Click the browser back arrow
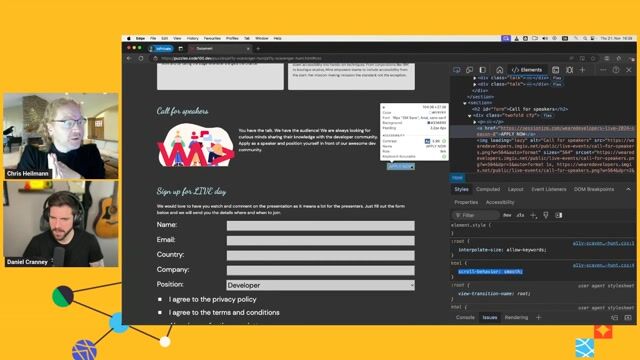This screenshot has height=360, width=640. click(129, 58)
